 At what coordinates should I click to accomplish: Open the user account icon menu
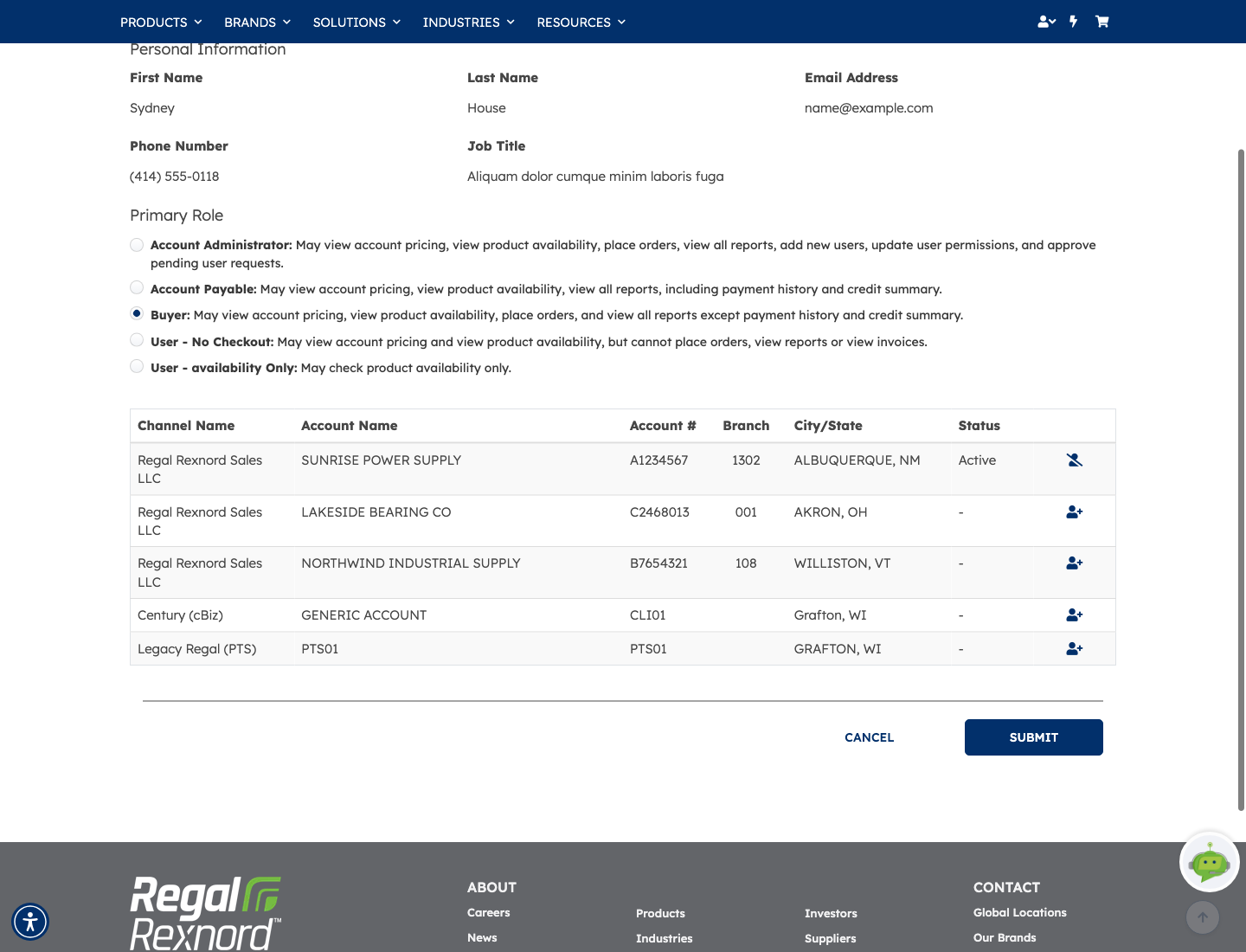point(1046,22)
